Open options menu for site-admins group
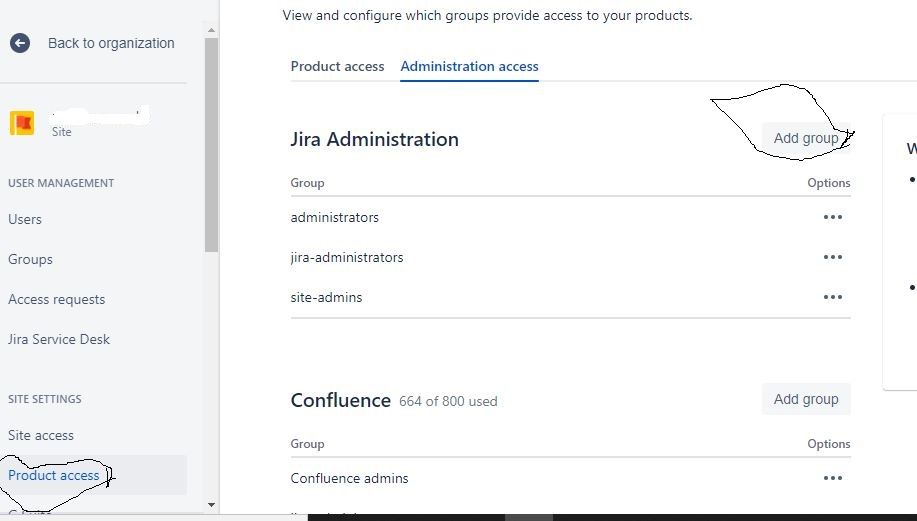This screenshot has width=917, height=521. tap(833, 297)
